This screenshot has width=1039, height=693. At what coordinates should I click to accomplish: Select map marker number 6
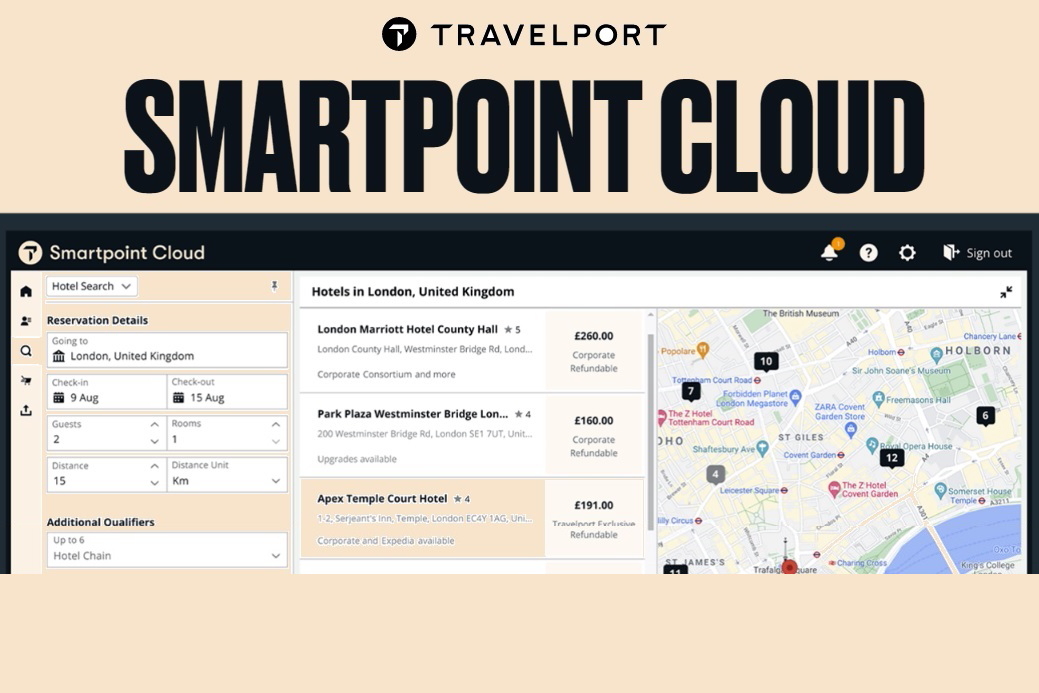[985, 416]
